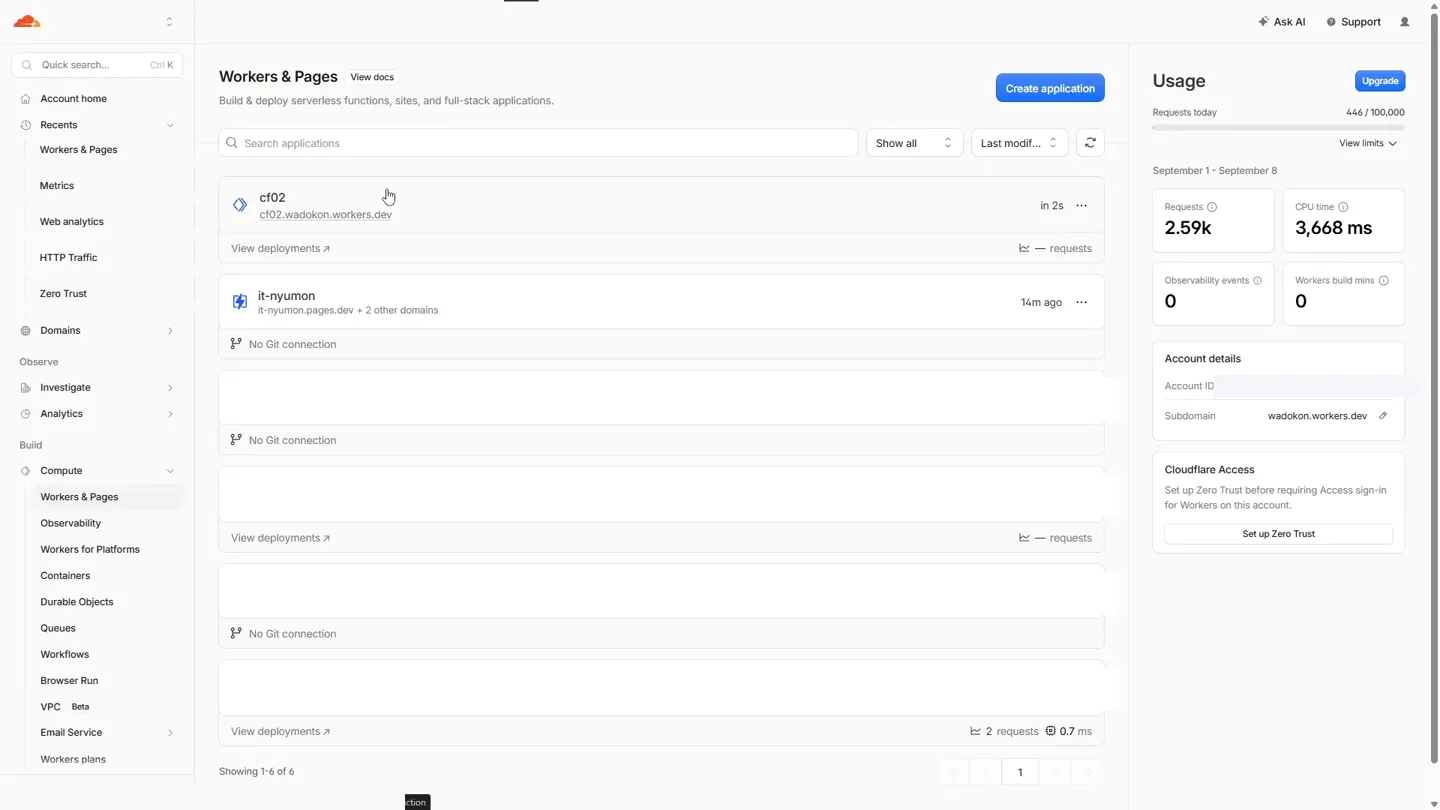The height and width of the screenshot is (810, 1440).
Task: Select page 1 in pagination
Action: tap(1020, 772)
